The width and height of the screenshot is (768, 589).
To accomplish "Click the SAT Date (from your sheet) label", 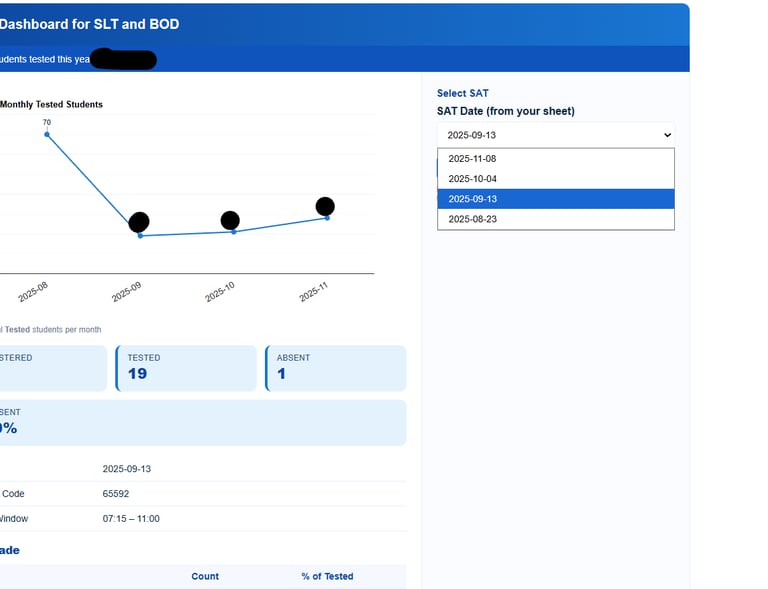I will (x=506, y=111).
